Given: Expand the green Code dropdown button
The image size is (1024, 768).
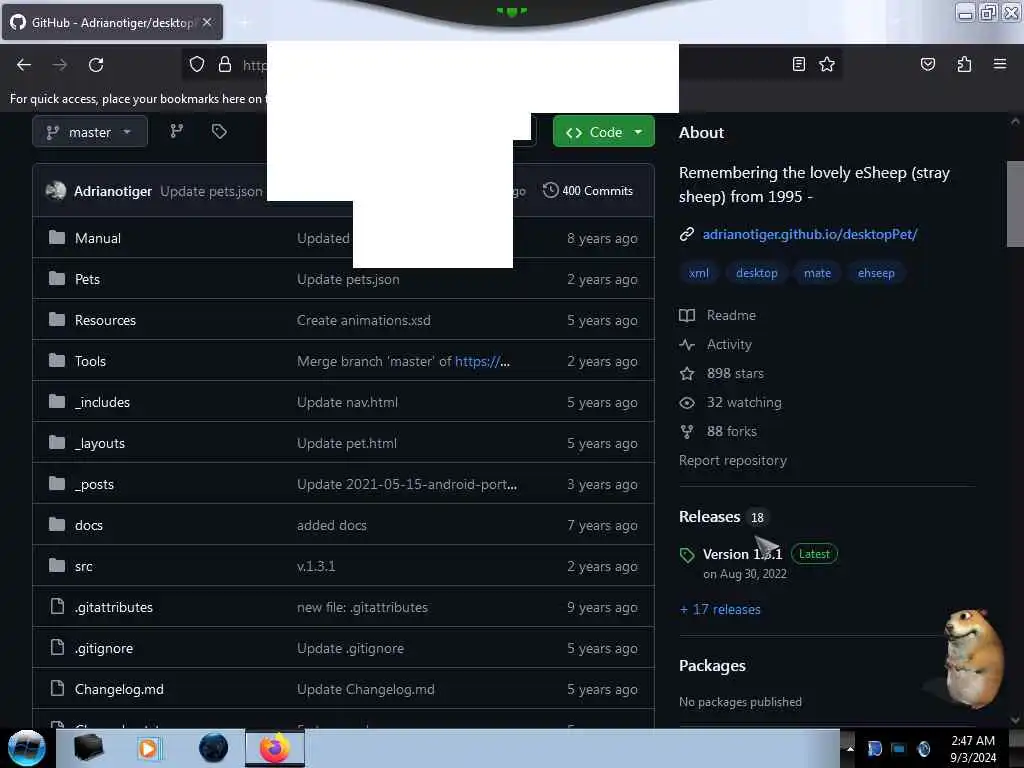Looking at the screenshot, I should click(x=603, y=132).
